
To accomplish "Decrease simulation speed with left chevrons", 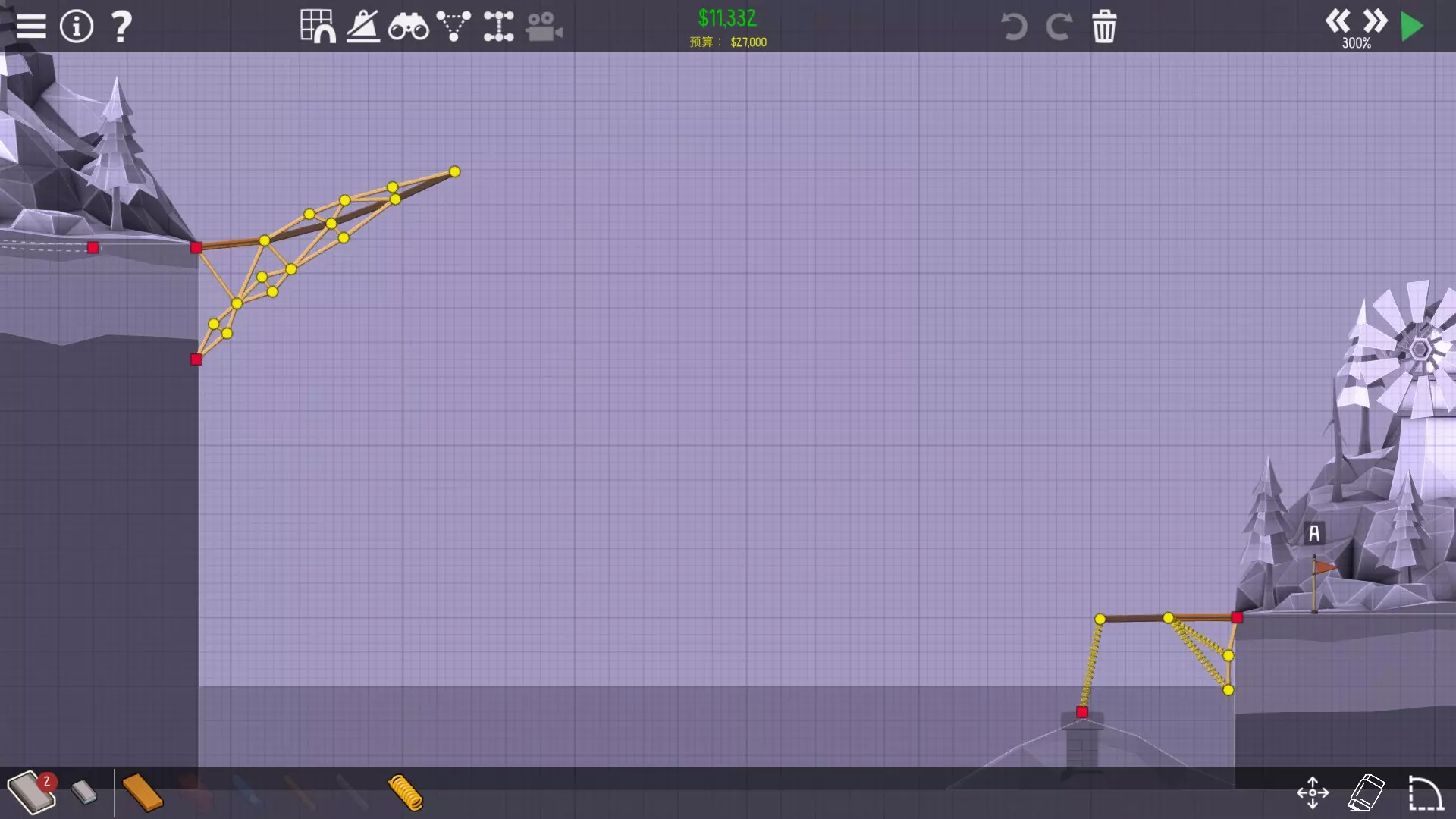I will pos(1337,20).
